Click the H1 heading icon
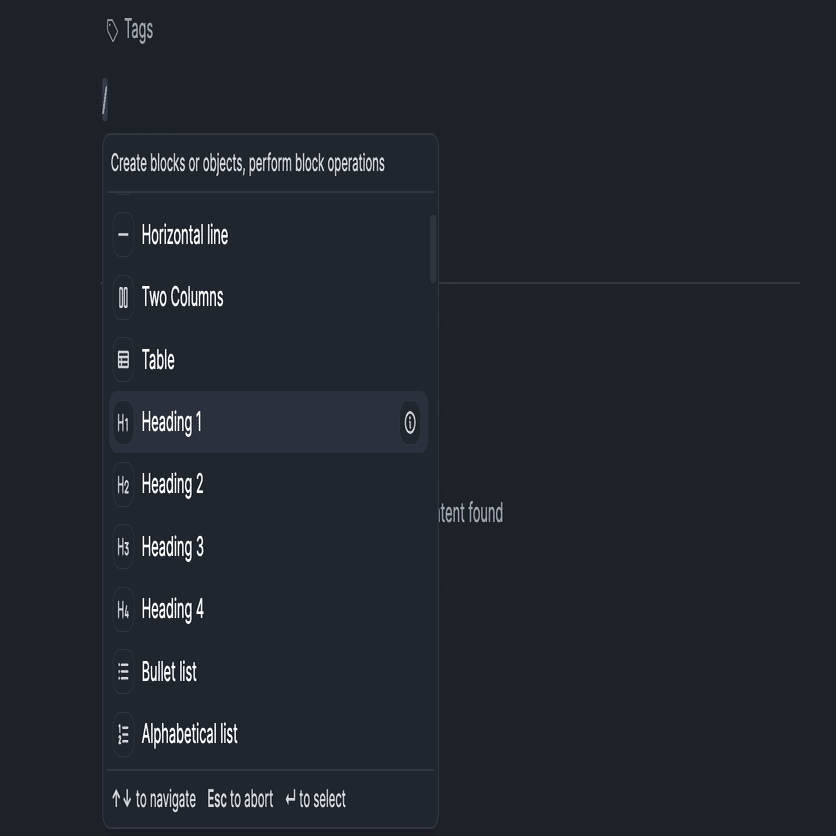 click(123, 423)
